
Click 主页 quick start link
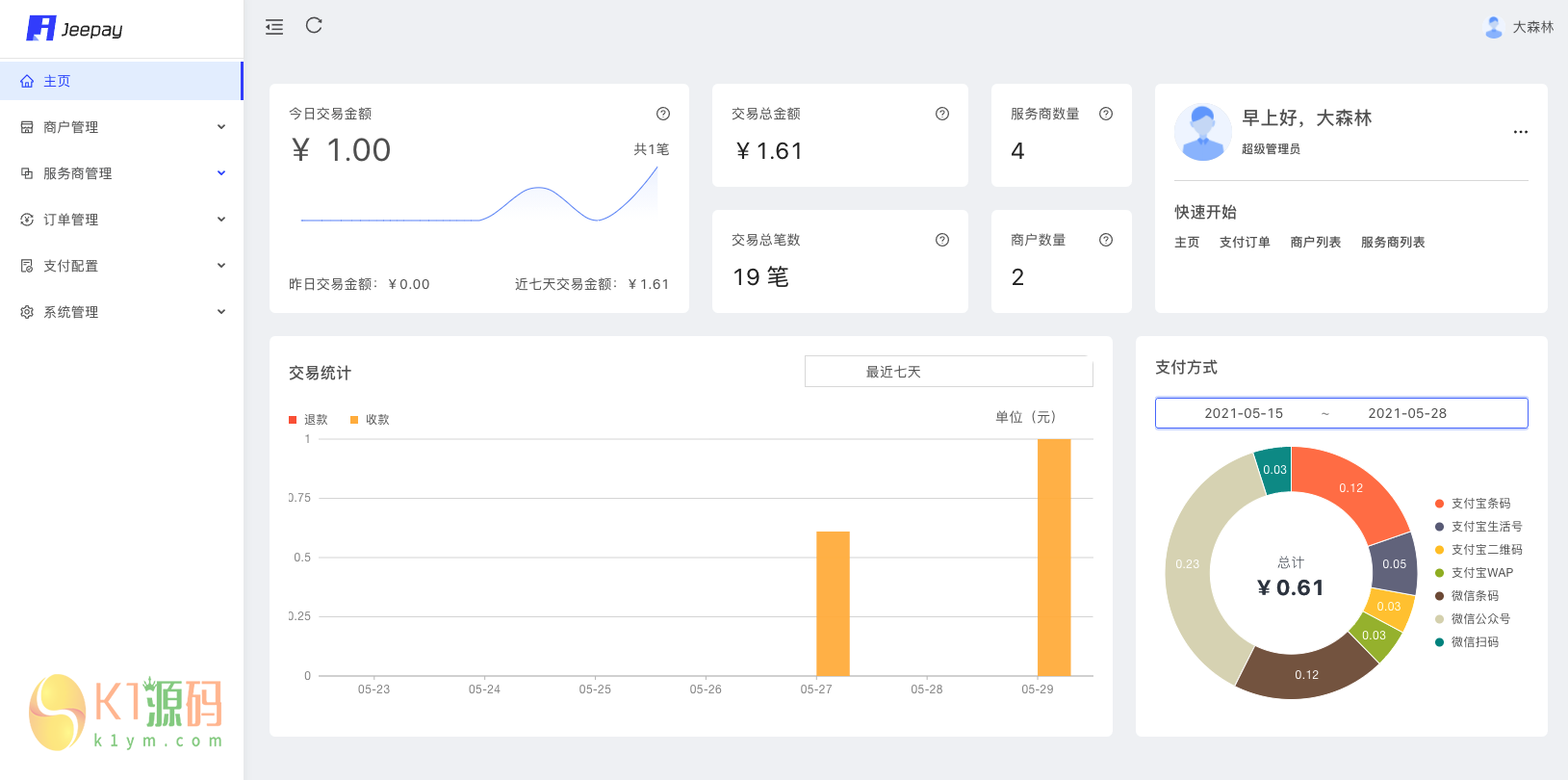[1187, 243]
